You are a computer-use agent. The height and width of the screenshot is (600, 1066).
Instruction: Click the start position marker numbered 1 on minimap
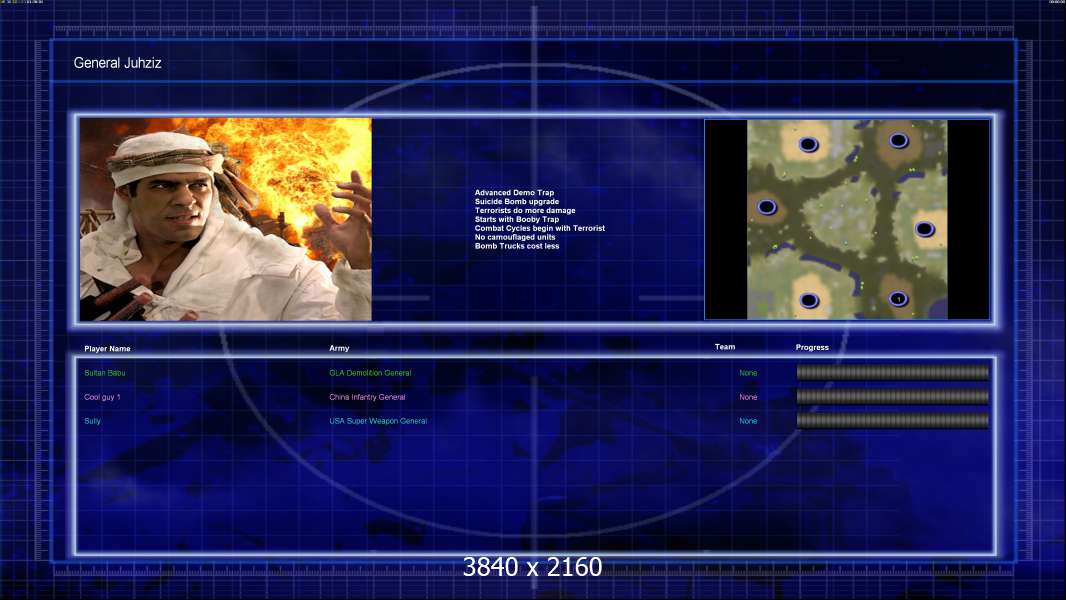(x=899, y=299)
